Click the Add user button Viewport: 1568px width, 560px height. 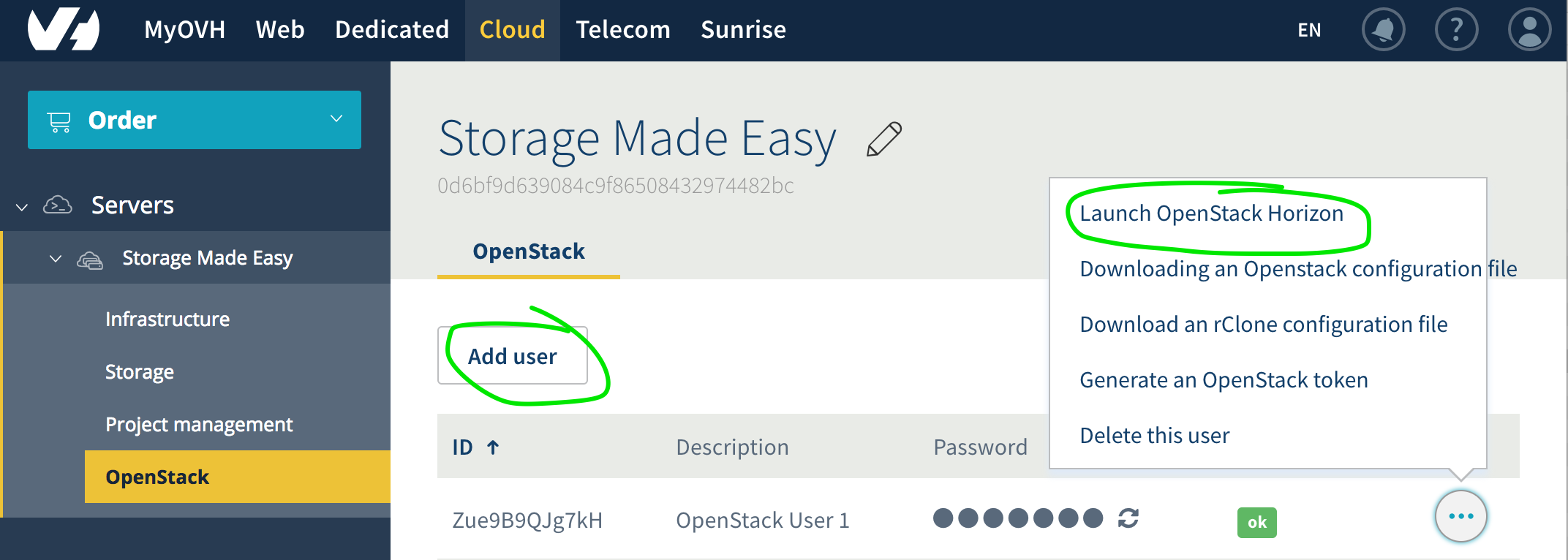[x=513, y=356]
